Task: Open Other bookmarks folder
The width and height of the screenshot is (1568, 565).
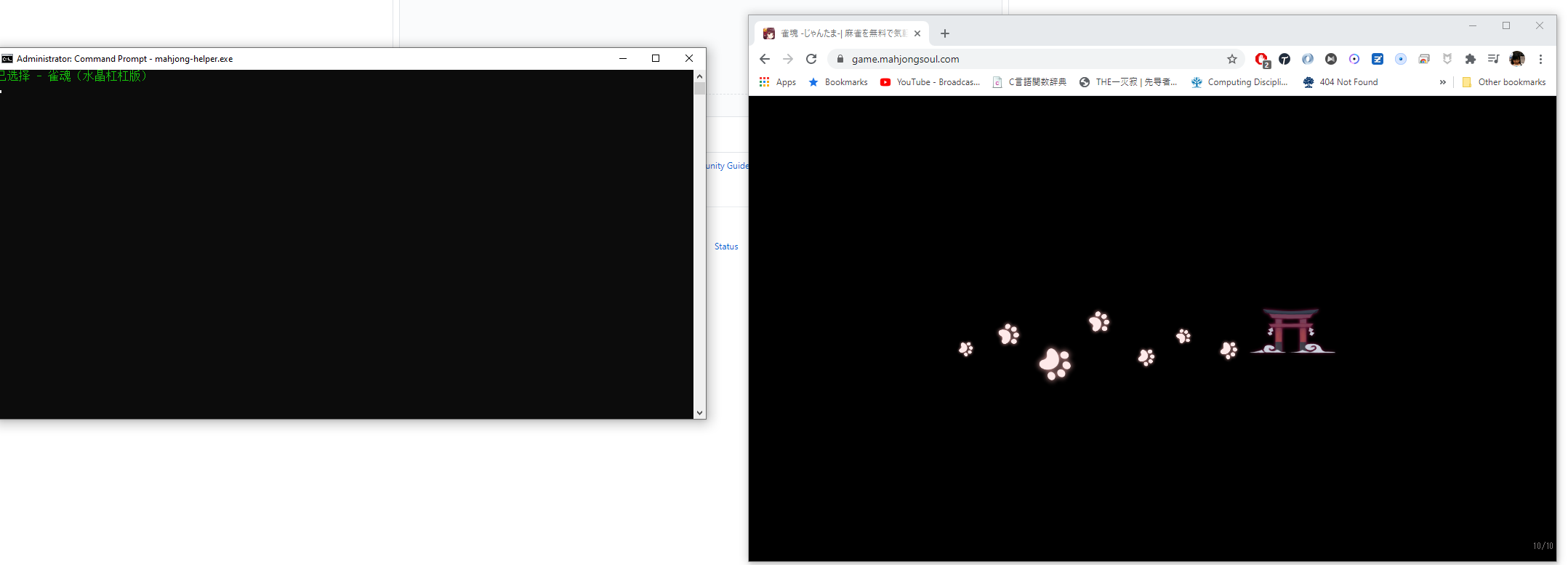Action: [x=1503, y=82]
